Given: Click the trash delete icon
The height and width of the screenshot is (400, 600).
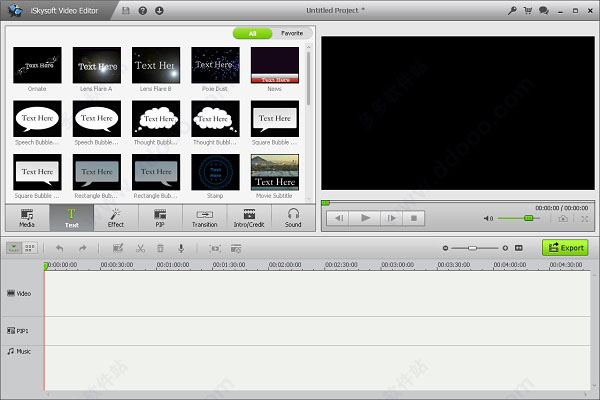Looking at the screenshot, I should (x=160, y=248).
